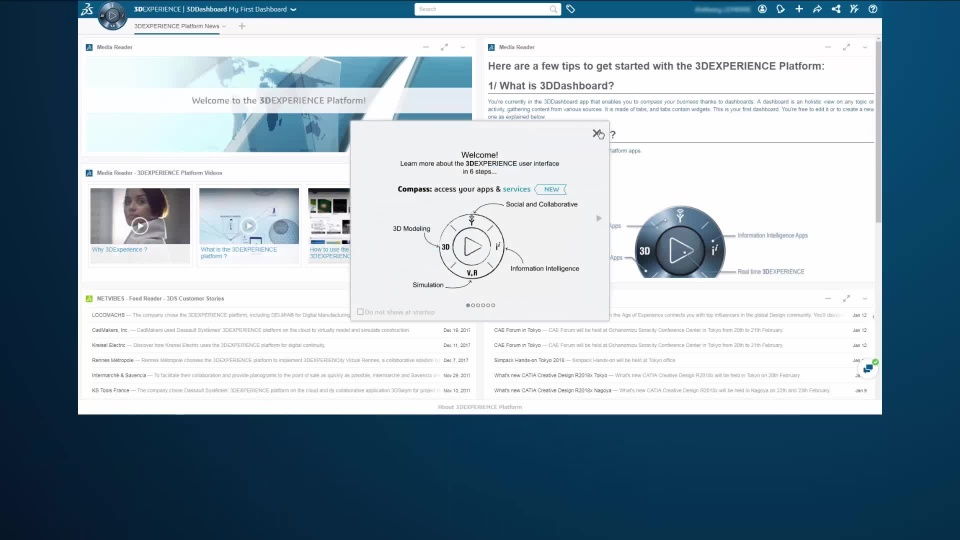The height and width of the screenshot is (540, 960).
Task: Add a new dashboard tab with plus
Action: (242, 26)
